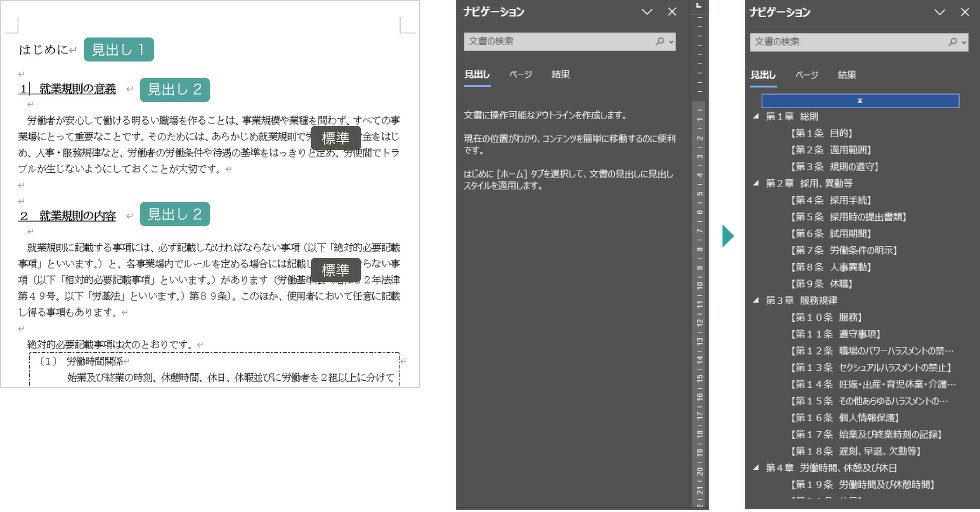Viewport: 980px width, 512px height.
Task: Collapse the 第1章 総則 heading
Action: (x=756, y=117)
